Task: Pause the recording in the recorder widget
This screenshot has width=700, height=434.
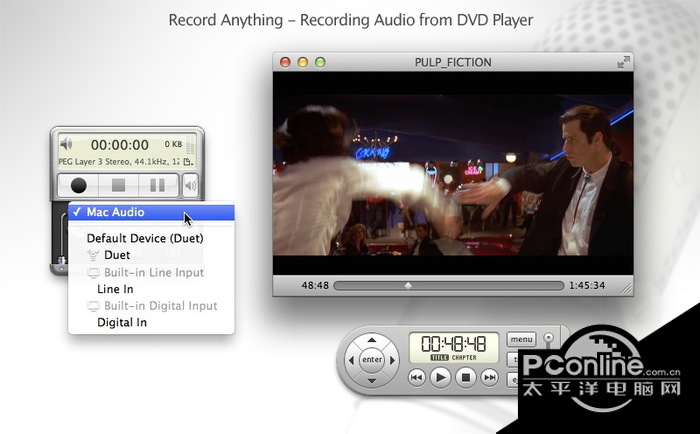Action: [157, 185]
